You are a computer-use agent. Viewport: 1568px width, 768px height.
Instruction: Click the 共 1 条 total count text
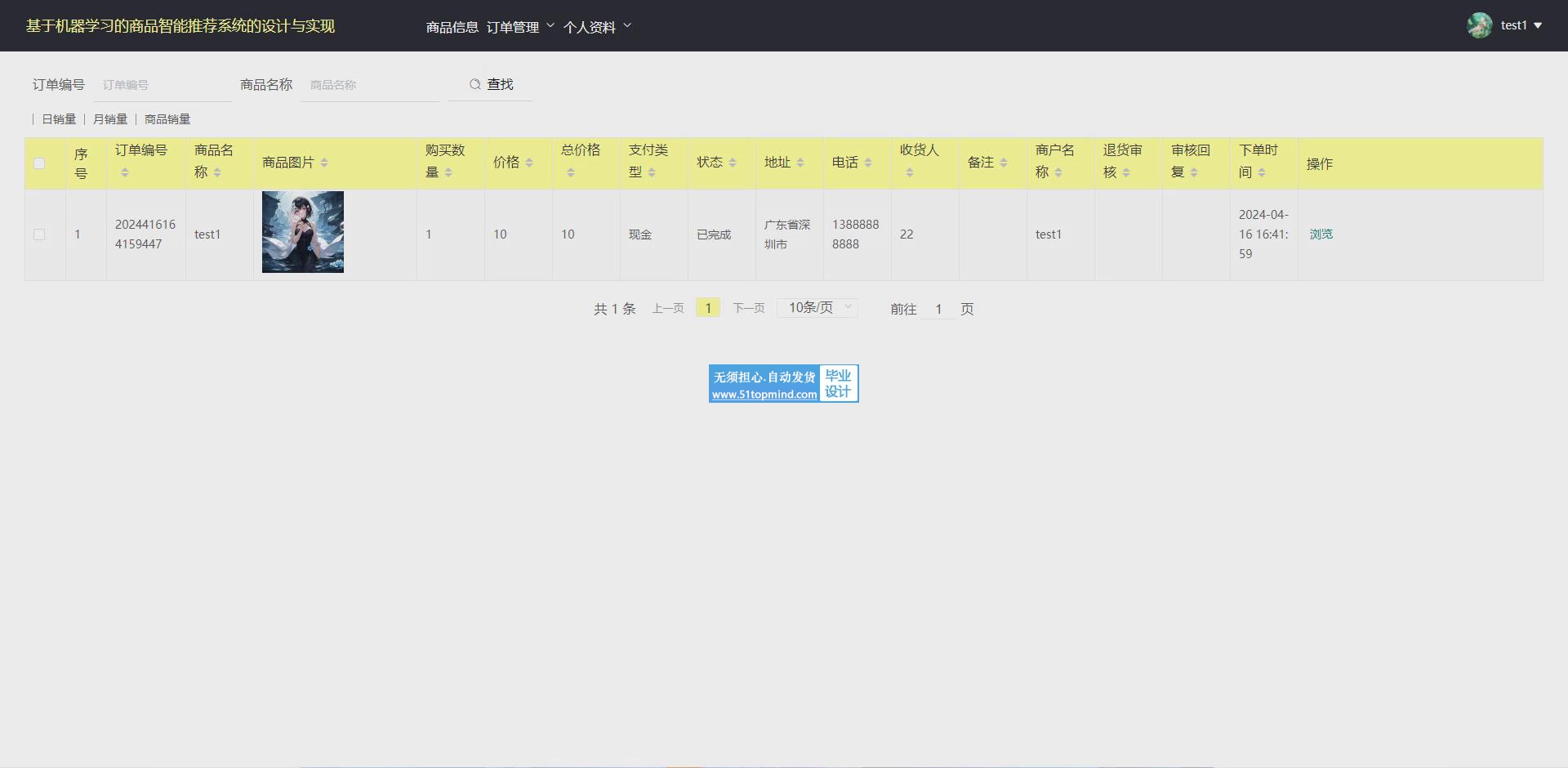(614, 309)
